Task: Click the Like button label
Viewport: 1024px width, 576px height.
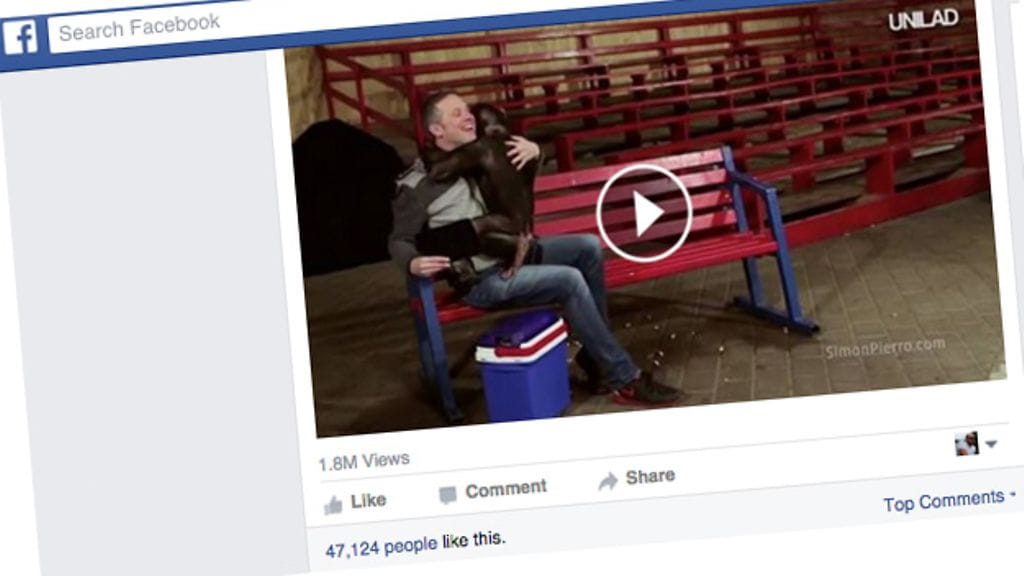Action: tap(368, 501)
